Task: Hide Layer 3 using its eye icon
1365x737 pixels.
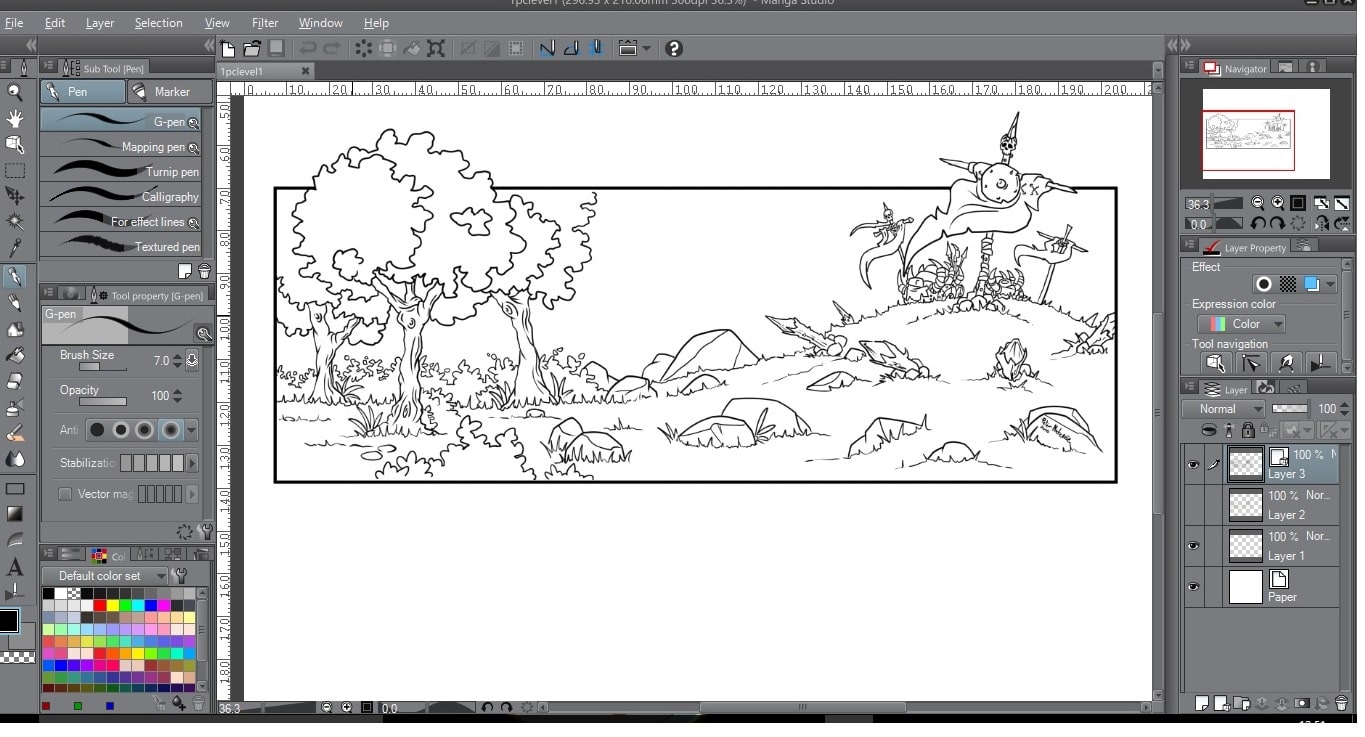Action: click(1192, 465)
